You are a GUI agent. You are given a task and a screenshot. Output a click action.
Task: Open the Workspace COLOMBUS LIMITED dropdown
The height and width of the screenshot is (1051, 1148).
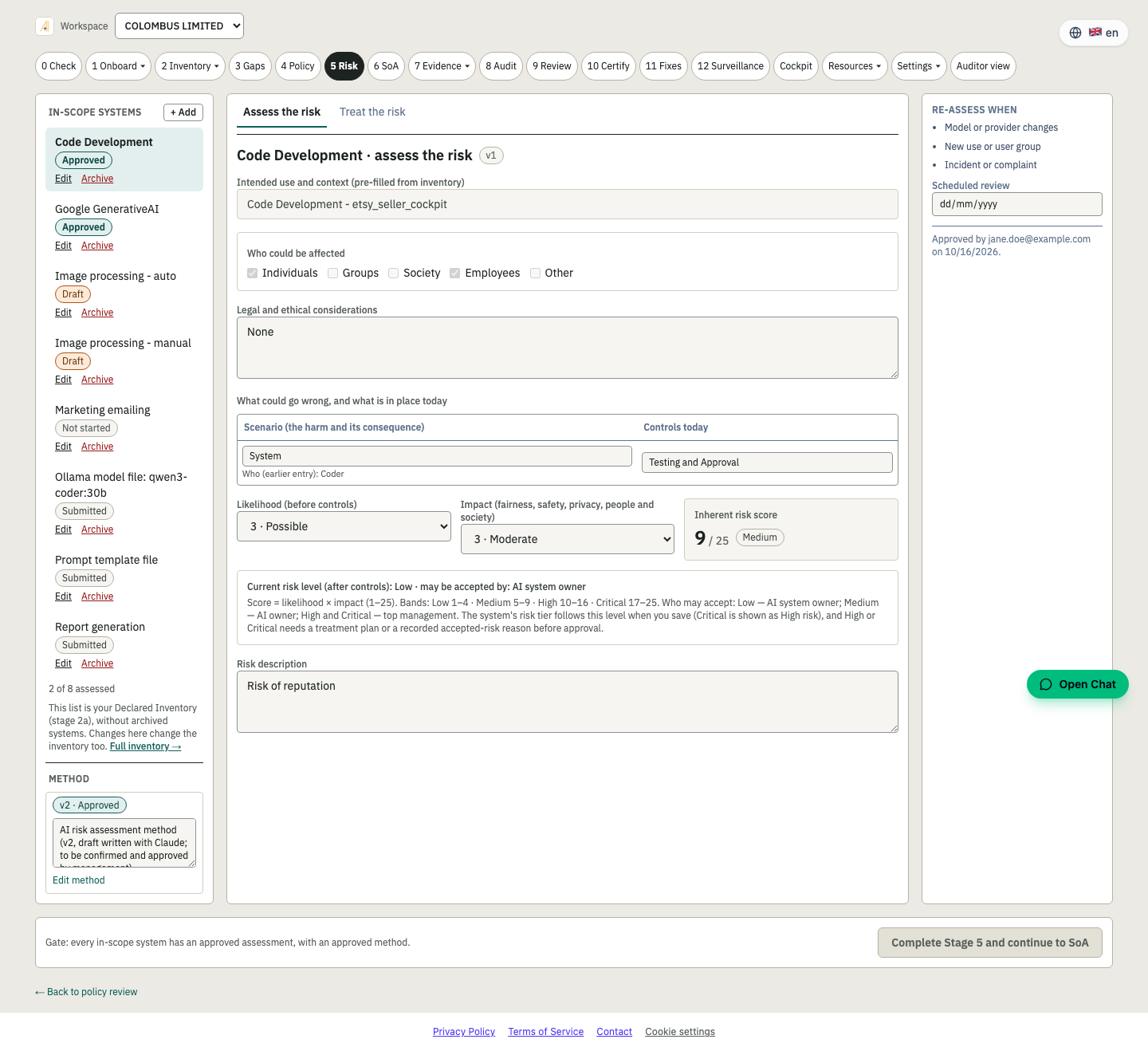coord(179,26)
